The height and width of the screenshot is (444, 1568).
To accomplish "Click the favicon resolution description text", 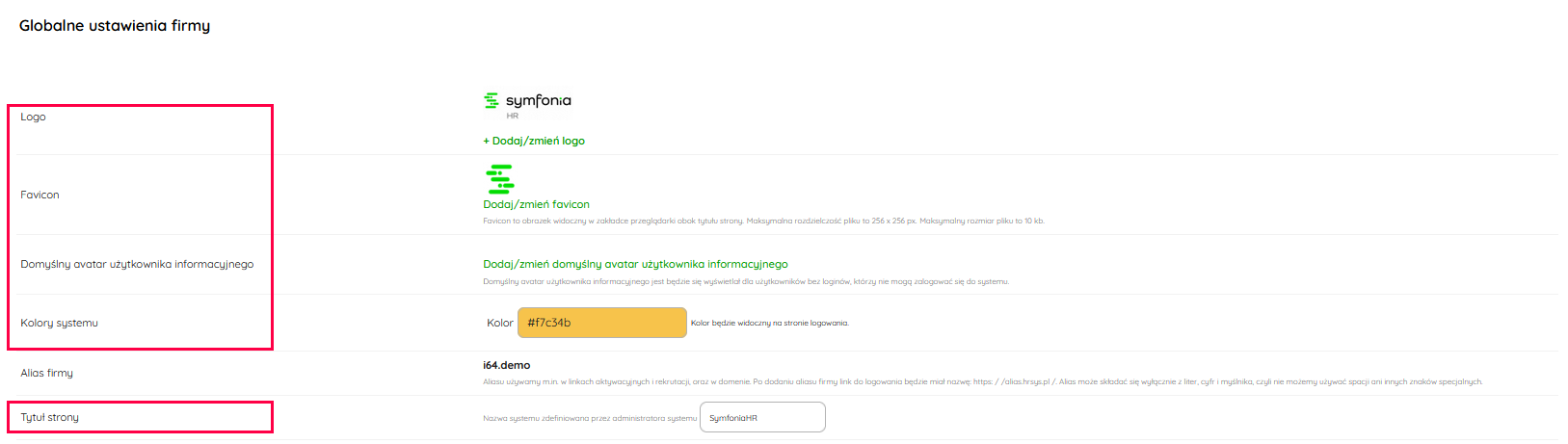I will point(763,221).
